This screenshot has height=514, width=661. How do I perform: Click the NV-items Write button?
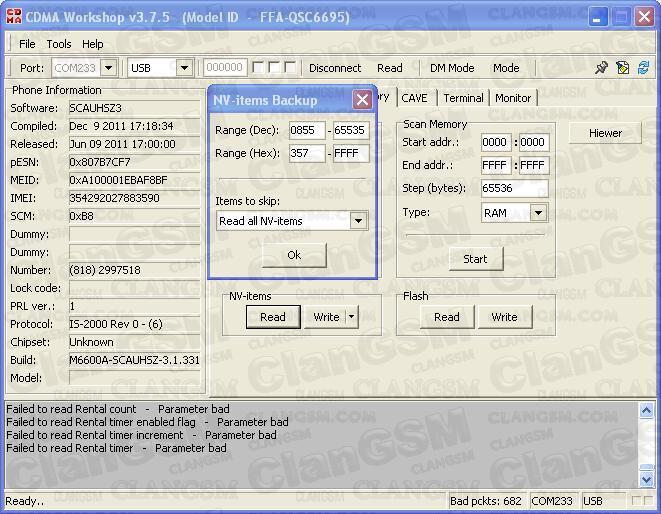(325, 317)
